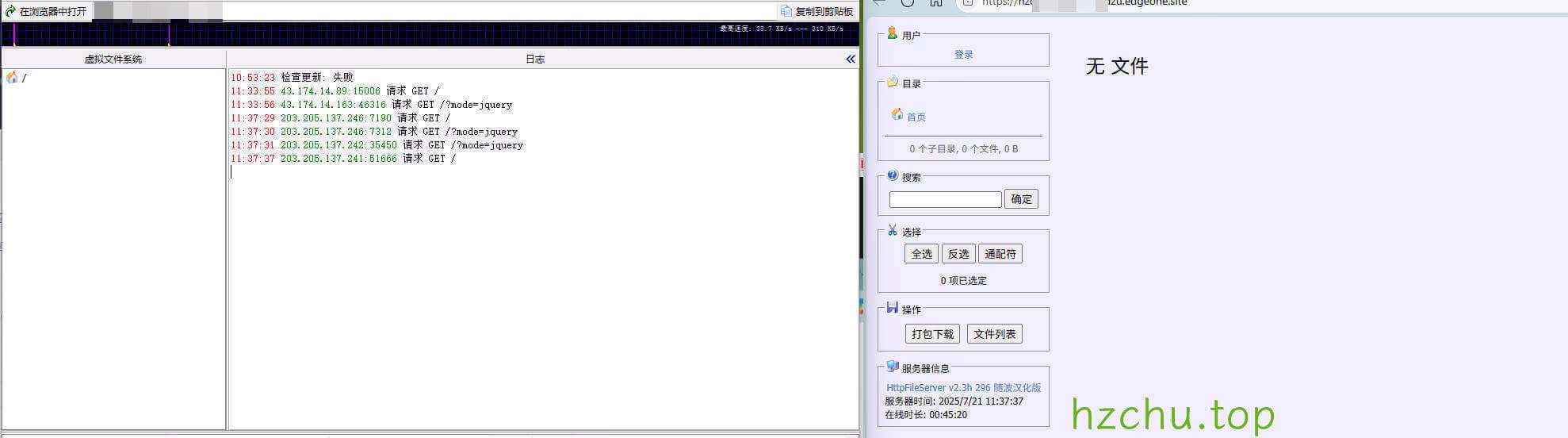The image size is (1568, 438).
Task: Click the bandwidth graph in HFS
Action: tap(430, 34)
